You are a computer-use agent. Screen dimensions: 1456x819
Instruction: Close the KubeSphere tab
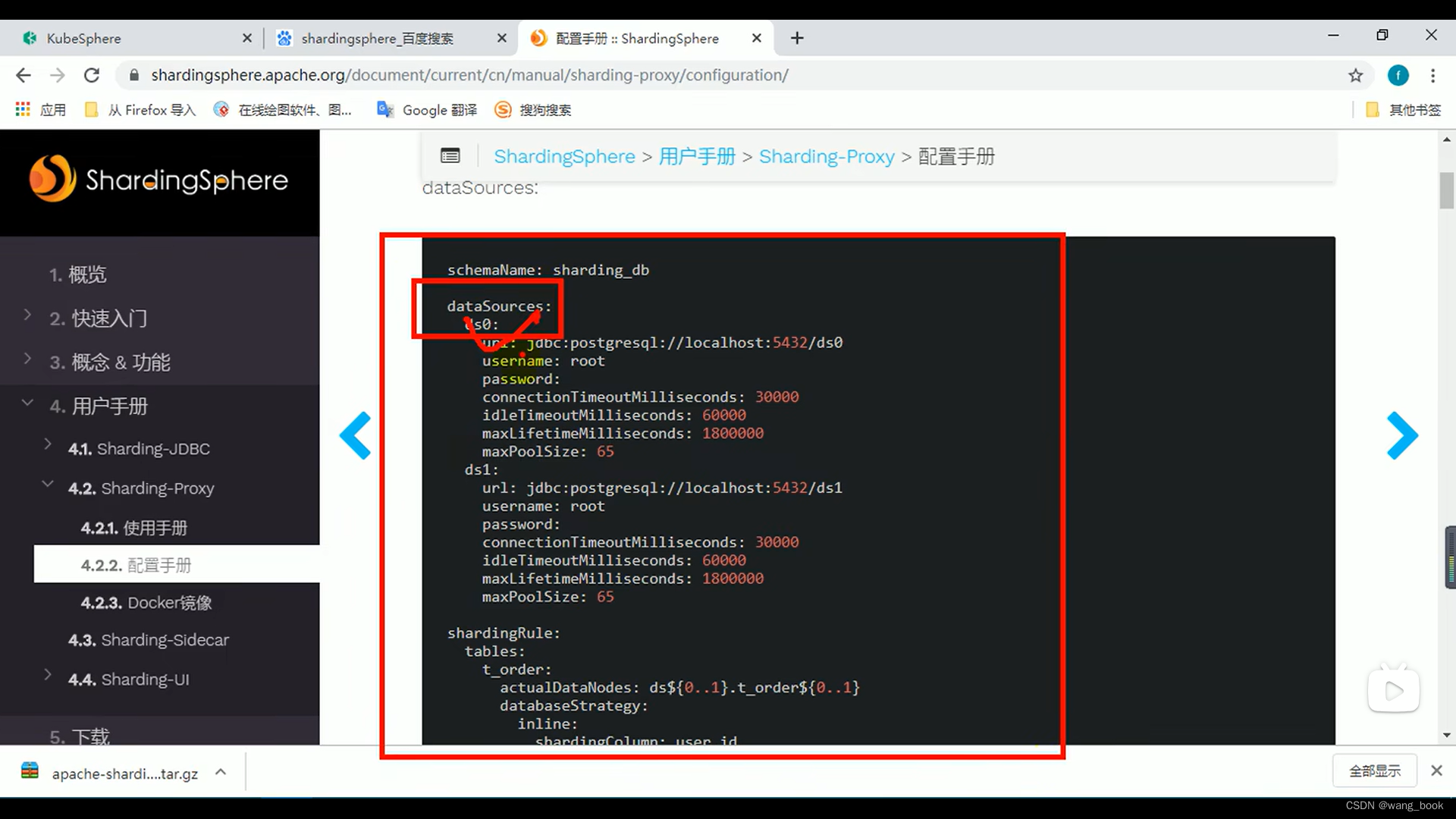246,38
